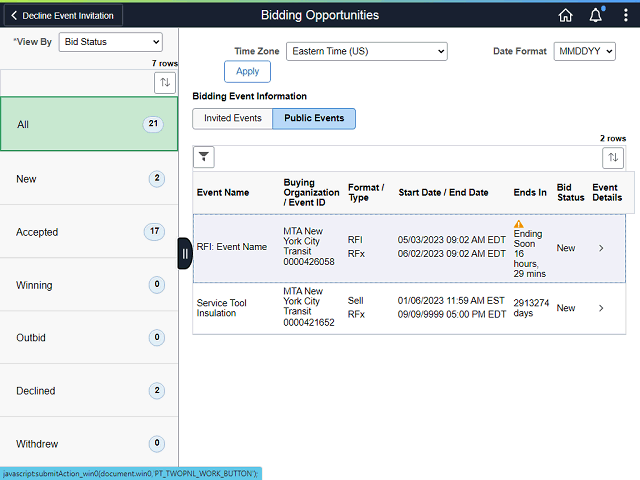
Task: Click the Event Name column header
Action: point(223,193)
